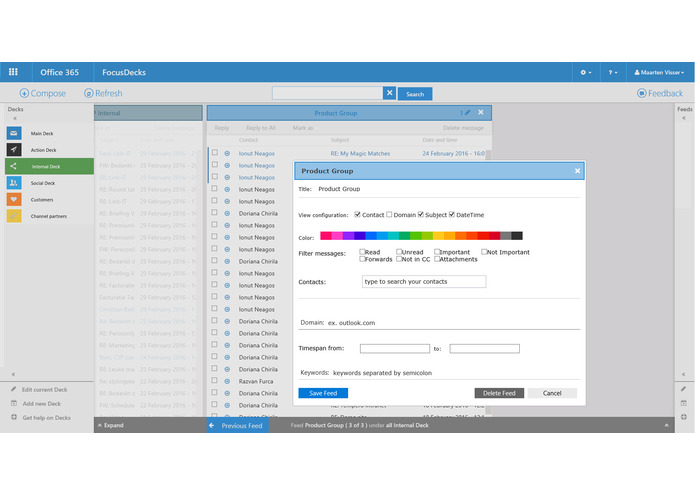The width and height of the screenshot is (695, 494).
Task: Toggle the DateTime view checkbox
Action: 452,214
